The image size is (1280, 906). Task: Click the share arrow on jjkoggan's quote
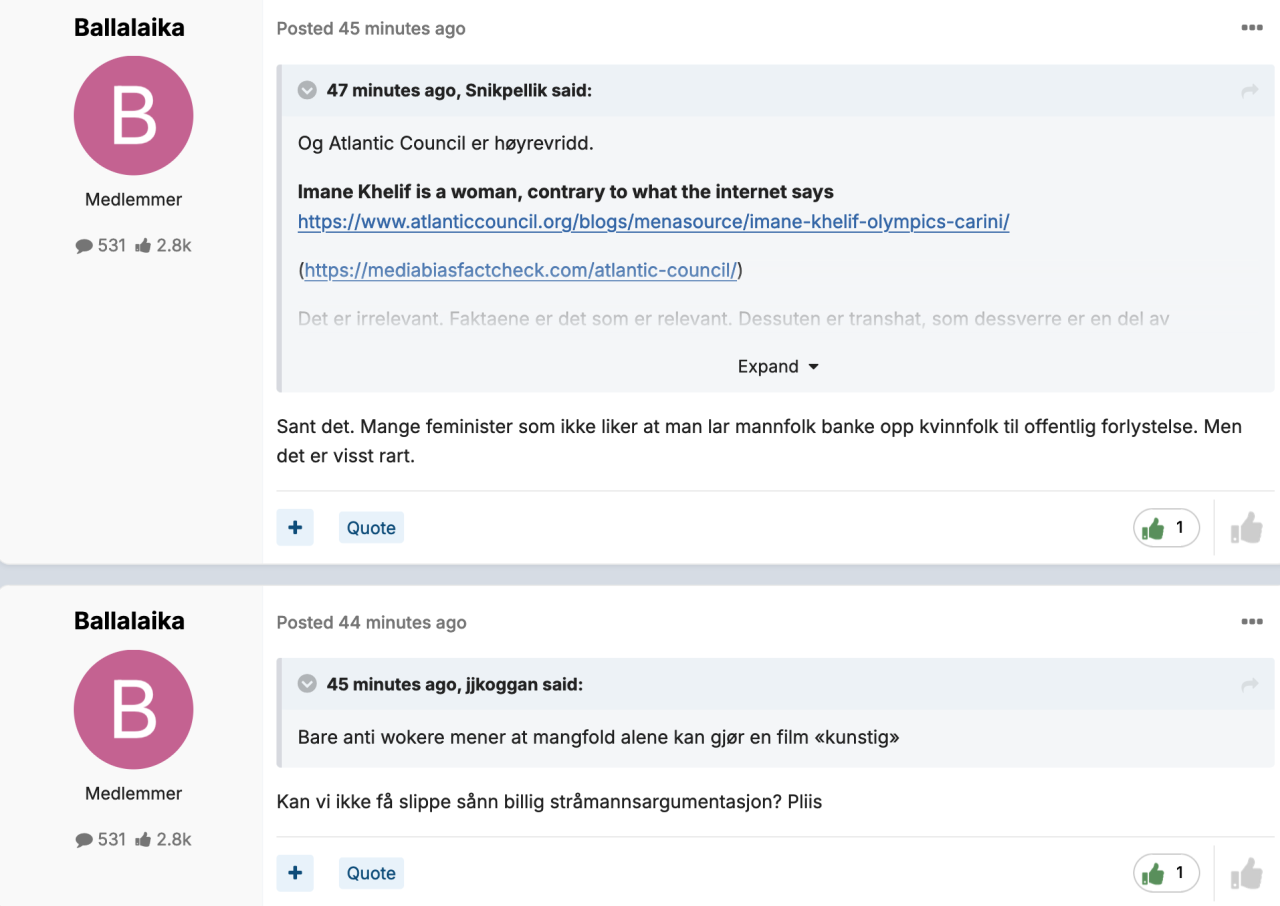point(1248,684)
